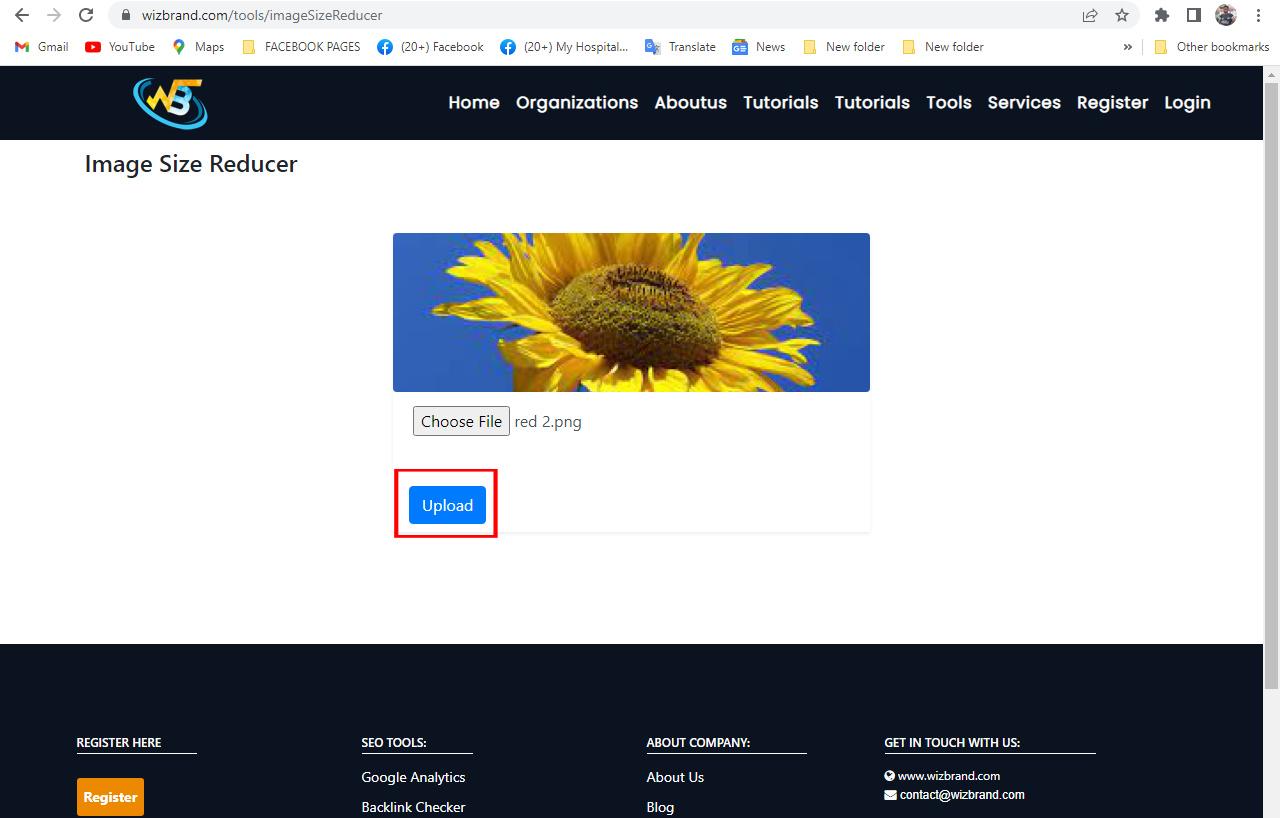This screenshot has height=818, width=1280.
Task: Open the Tools menu in the navigation bar
Action: pyautogui.click(x=948, y=102)
